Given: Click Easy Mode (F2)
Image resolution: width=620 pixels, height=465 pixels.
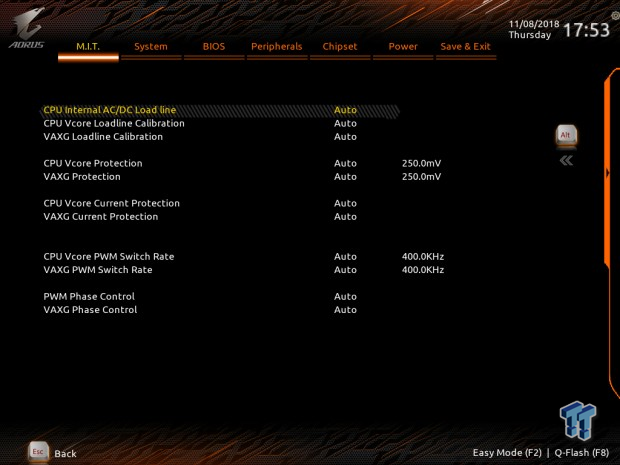Looking at the screenshot, I should pyautogui.click(x=507, y=453).
